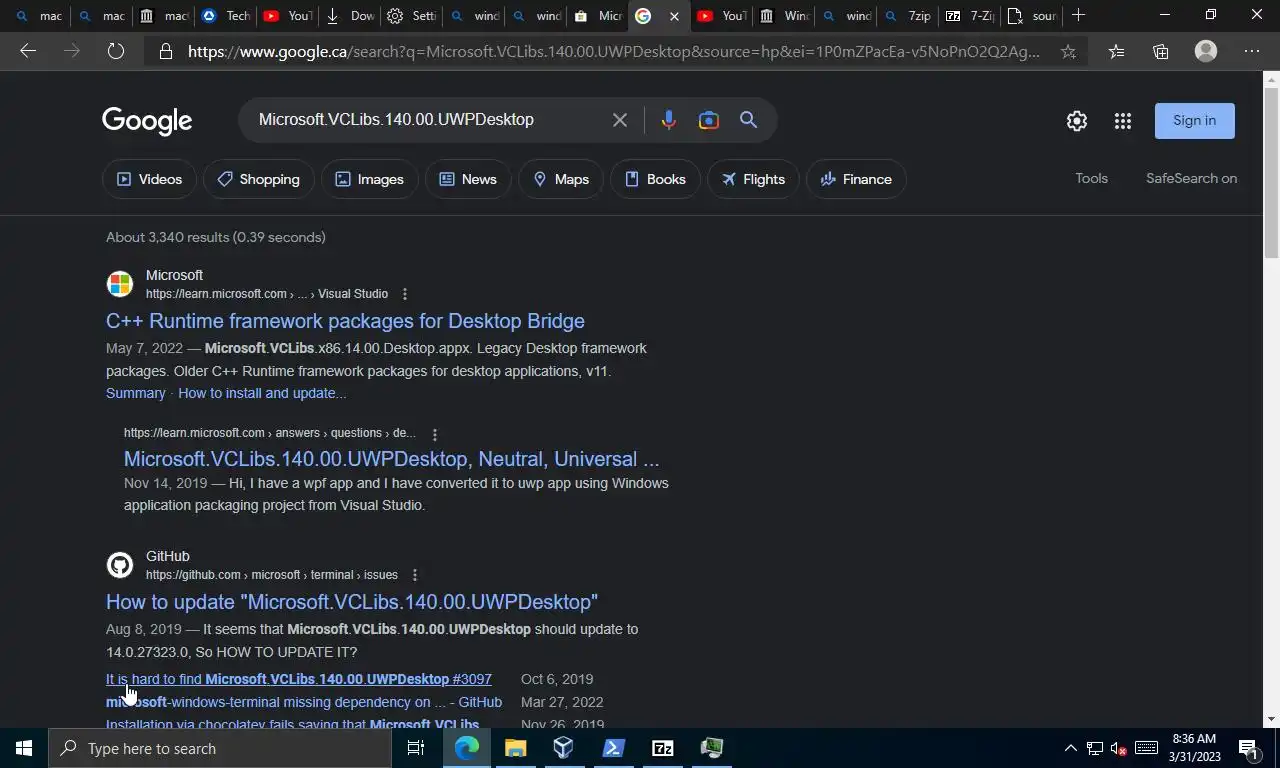The height and width of the screenshot is (768, 1280).
Task: Click the Google logo
Action: point(147,121)
